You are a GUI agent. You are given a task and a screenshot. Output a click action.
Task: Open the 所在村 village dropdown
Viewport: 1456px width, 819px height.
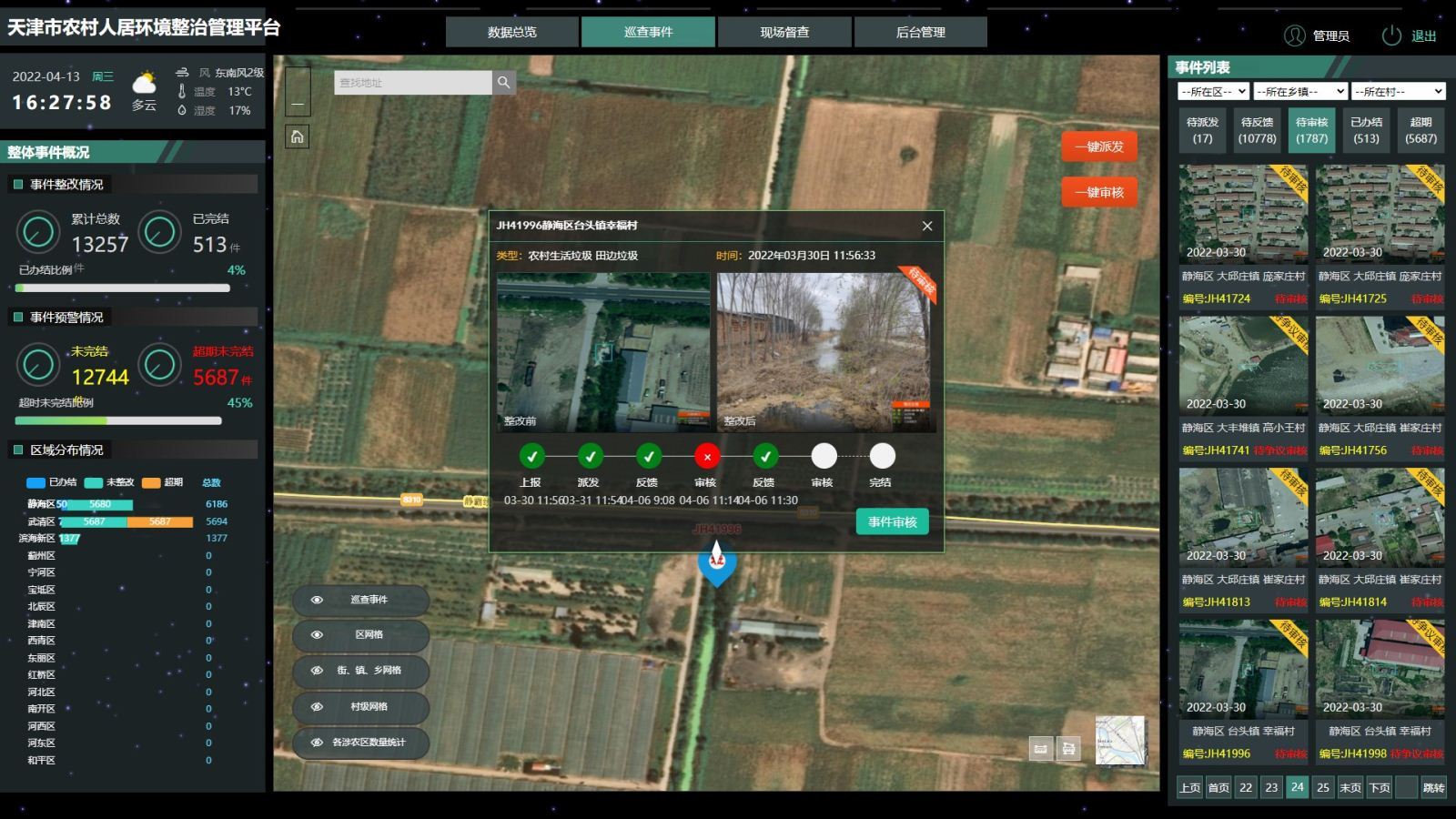coord(1398,91)
